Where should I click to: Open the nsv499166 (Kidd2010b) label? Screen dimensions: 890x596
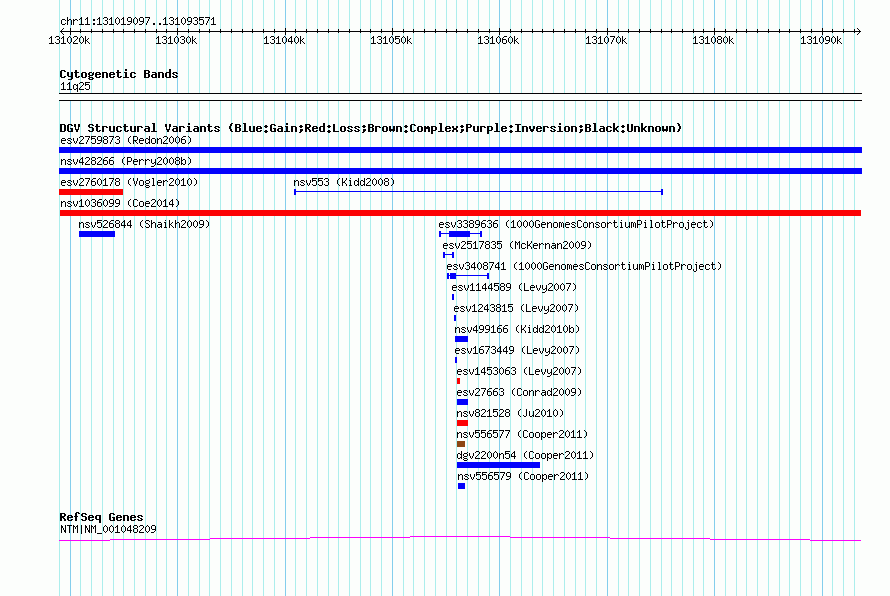pyautogui.click(x=517, y=329)
